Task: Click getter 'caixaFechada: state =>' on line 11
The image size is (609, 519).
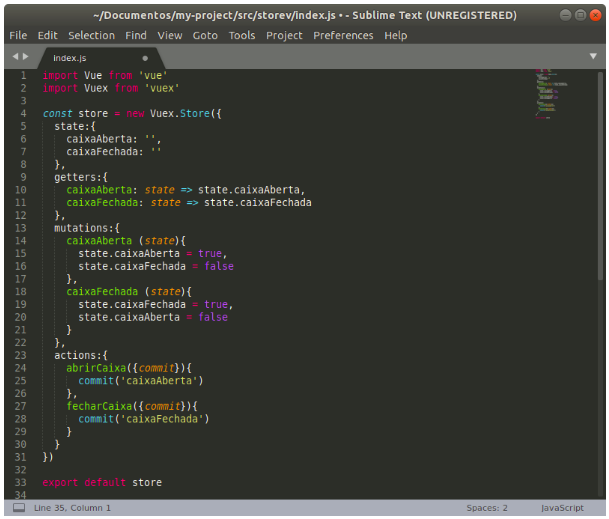Action: point(132,203)
